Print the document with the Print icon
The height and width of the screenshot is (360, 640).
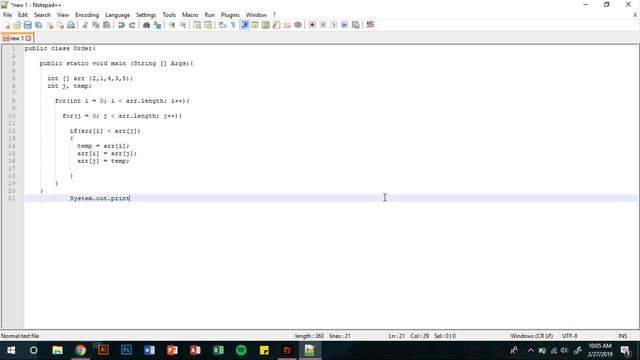pos(71,25)
